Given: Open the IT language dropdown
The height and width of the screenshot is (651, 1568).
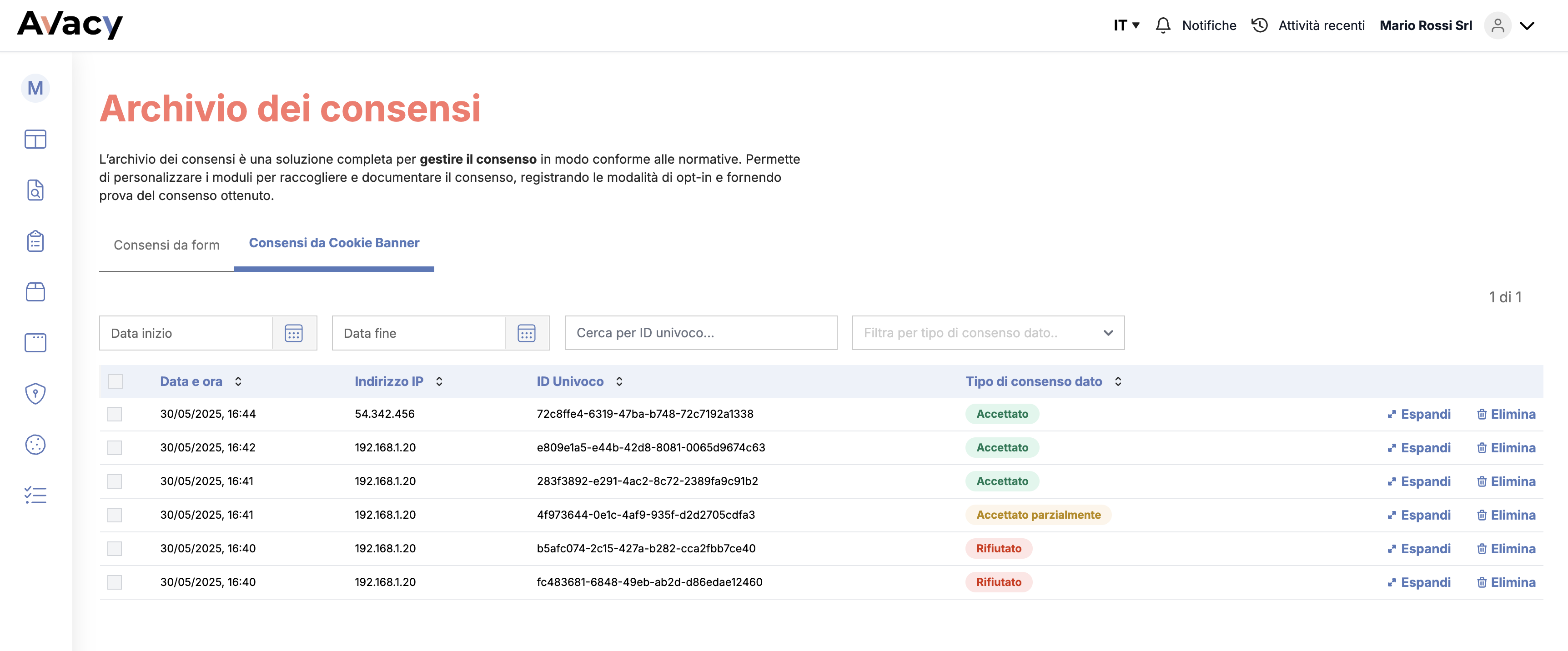Looking at the screenshot, I should pyautogui.click(x=1126, y=25).
